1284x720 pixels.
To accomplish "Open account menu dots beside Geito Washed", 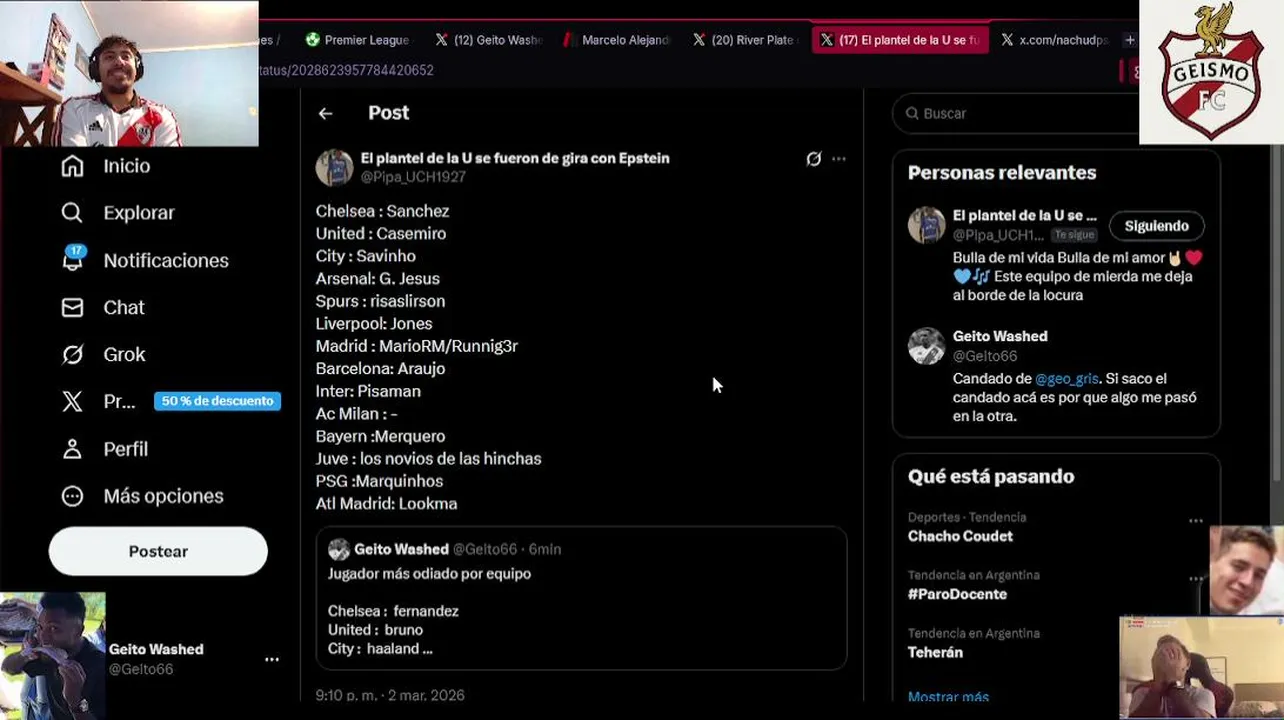I will coord(272,660).
